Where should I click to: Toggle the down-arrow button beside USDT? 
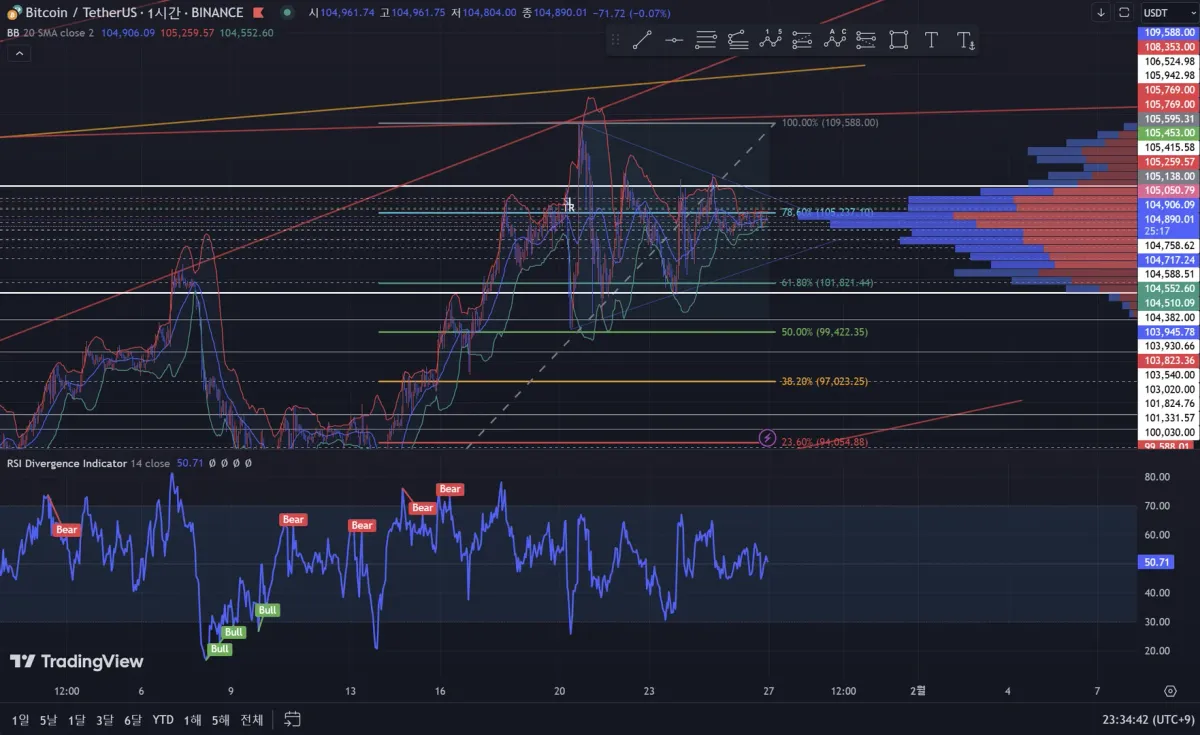point(1101,12)
